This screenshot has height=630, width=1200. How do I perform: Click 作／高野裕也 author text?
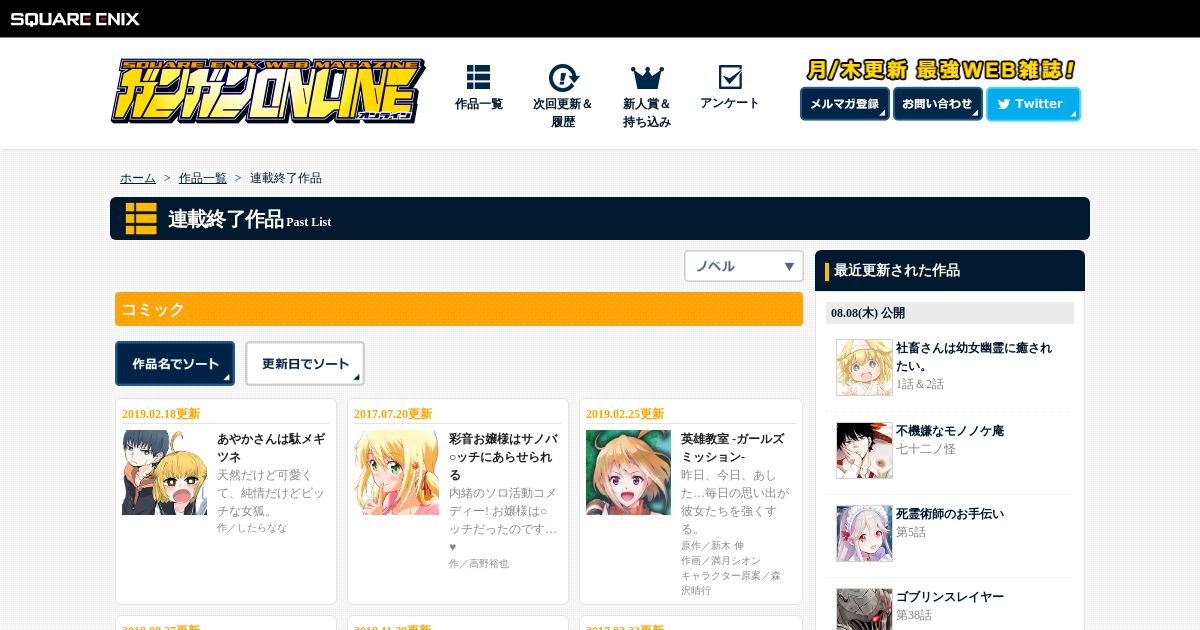point(479,563)
